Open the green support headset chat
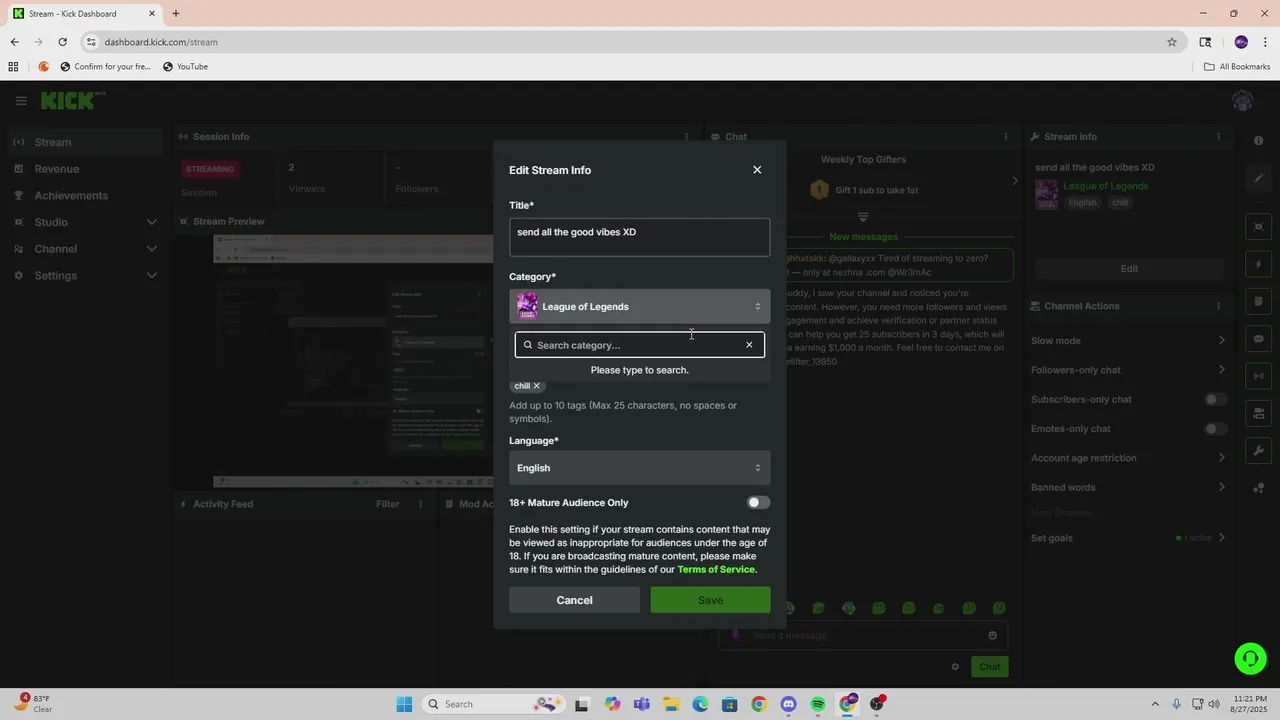Screen dimensions: 1280x720 (x=1250, y=658)
